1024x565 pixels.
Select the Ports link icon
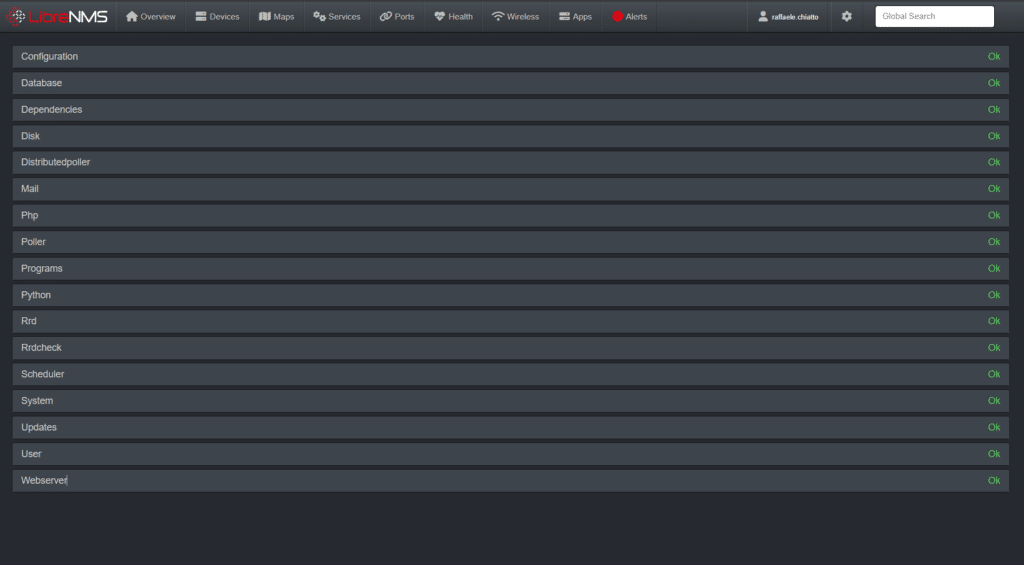[386, 17]
